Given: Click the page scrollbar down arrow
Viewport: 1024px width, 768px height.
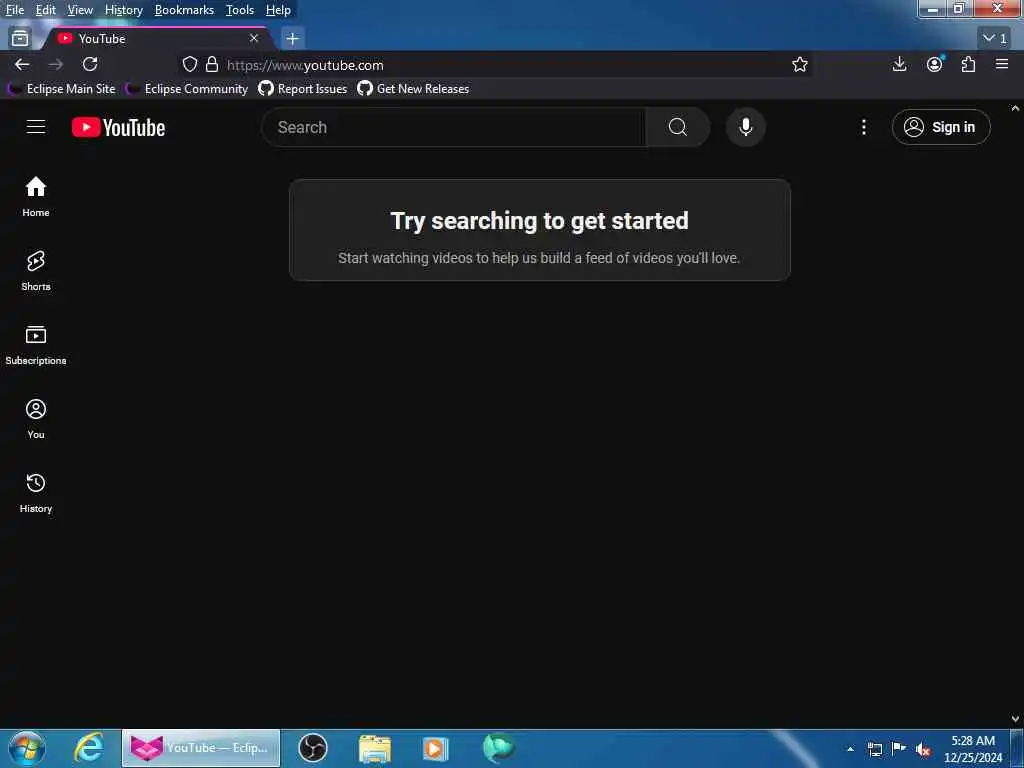Looking at the screenshot, I should [x=1015, y=718].
